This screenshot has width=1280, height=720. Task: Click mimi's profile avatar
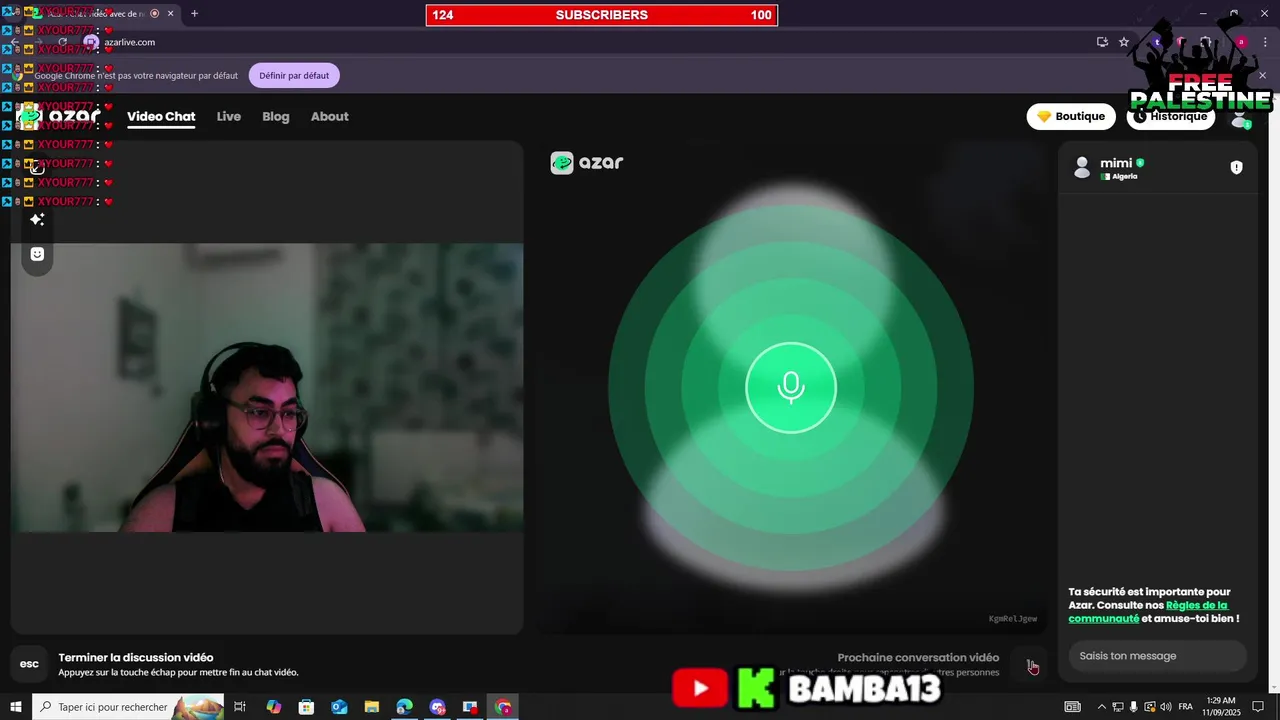(x=1081, y=168)
